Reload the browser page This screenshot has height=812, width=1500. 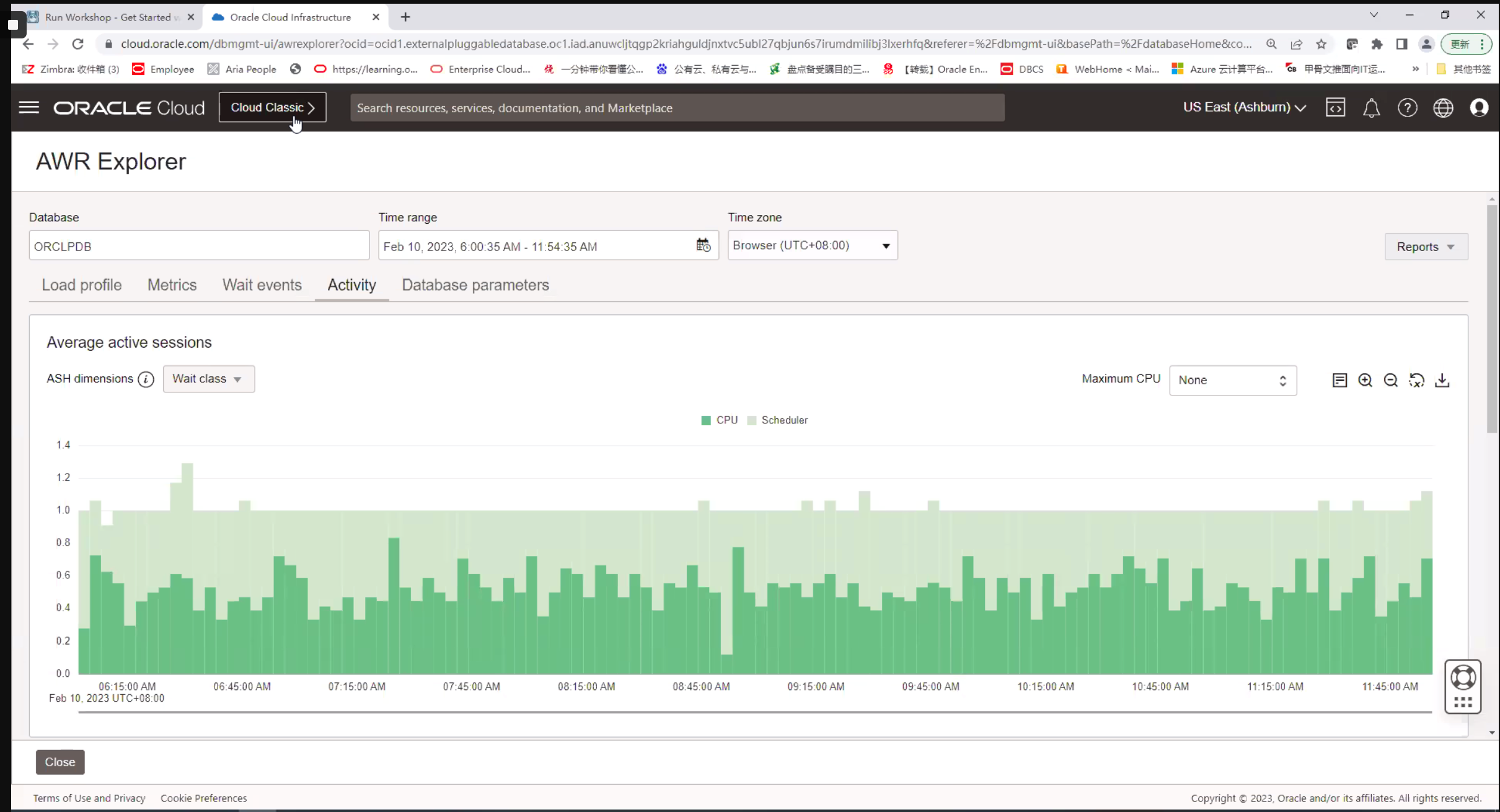[x=77, y=44]
